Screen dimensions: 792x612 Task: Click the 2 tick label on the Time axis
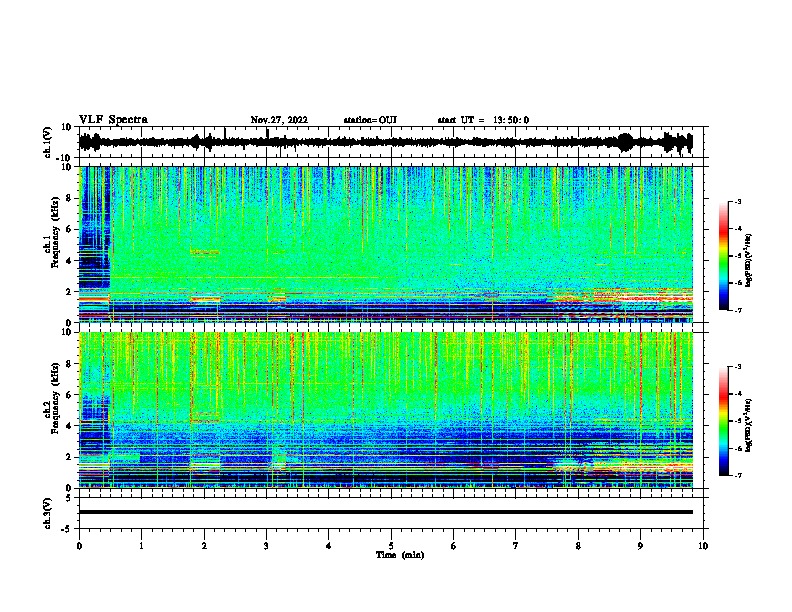click(x=204, y=546)
